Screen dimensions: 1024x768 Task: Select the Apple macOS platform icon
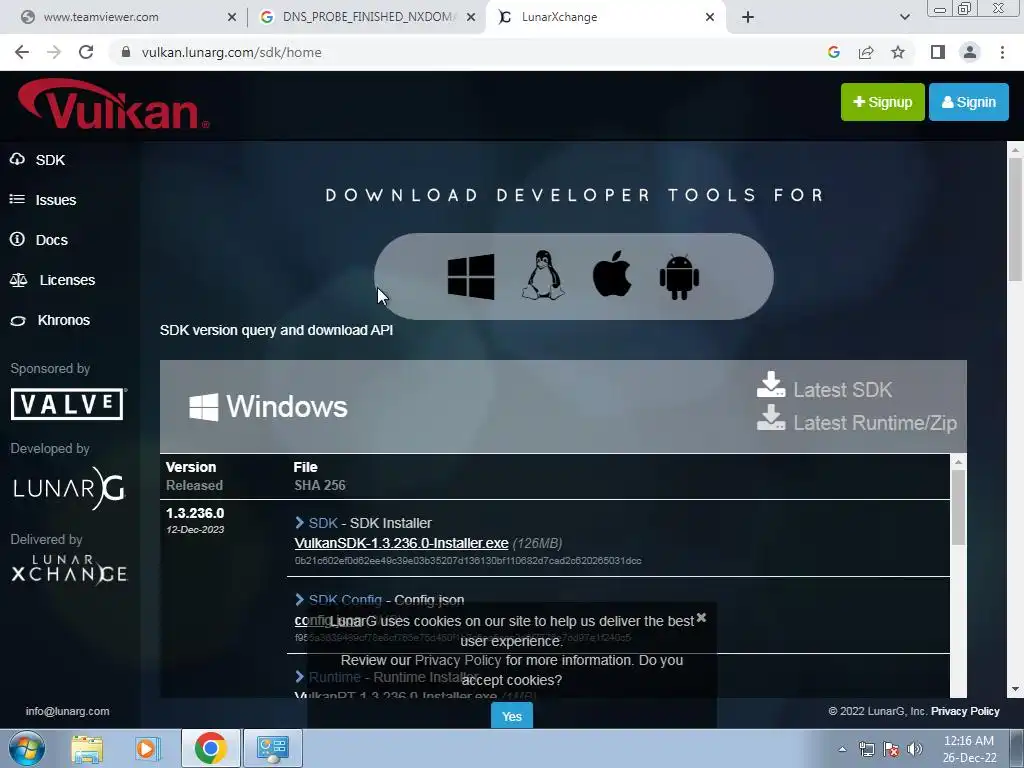pos(612,274)
